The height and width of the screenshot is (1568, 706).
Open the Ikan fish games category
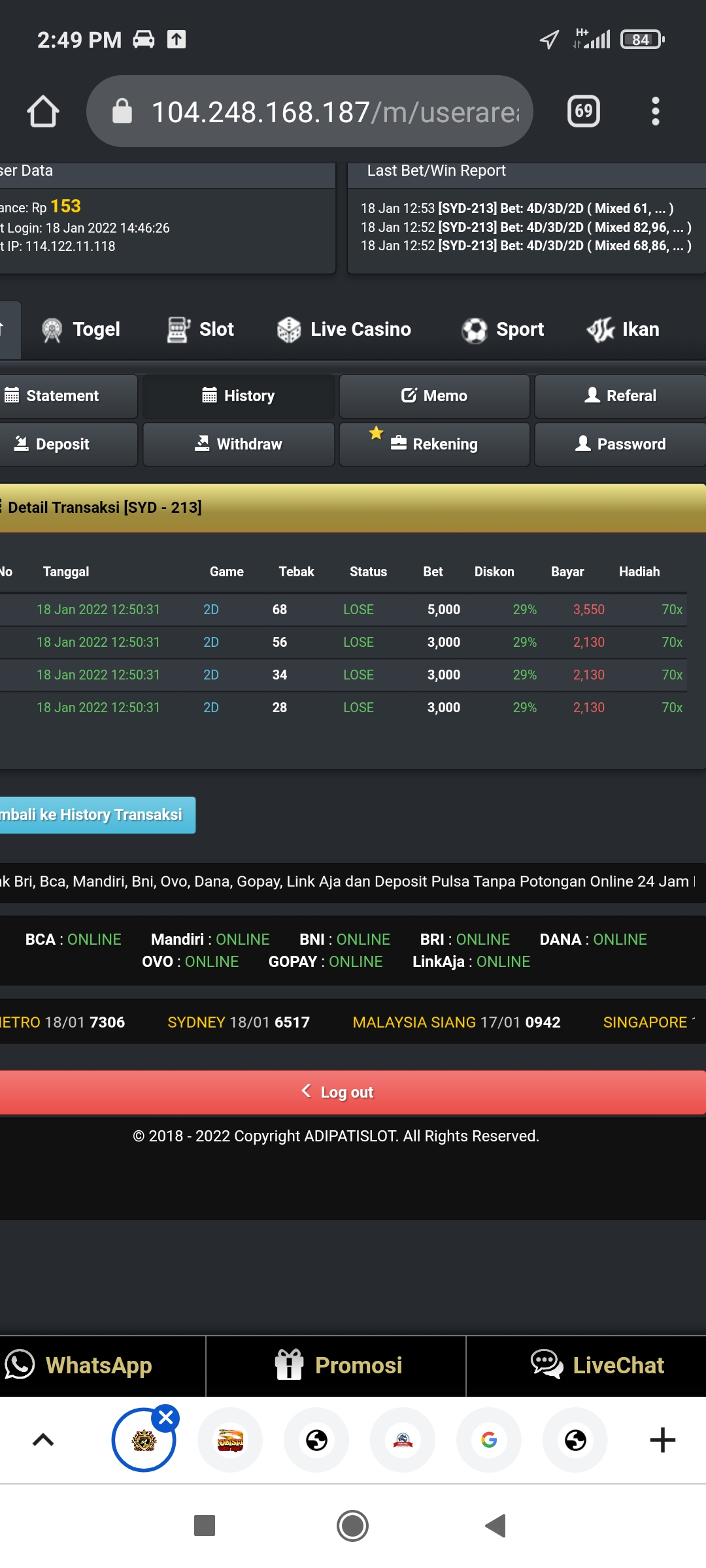click(623, 329)
